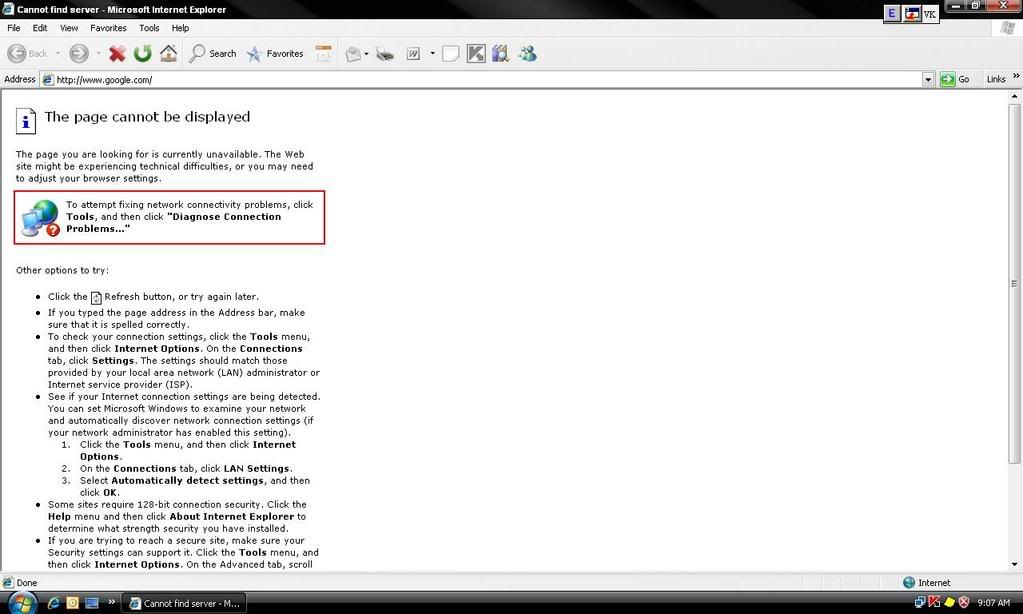This screenshot has width=1023, height=614.
Task: Expand the Links toolbar chevron
Action: 1016,76
